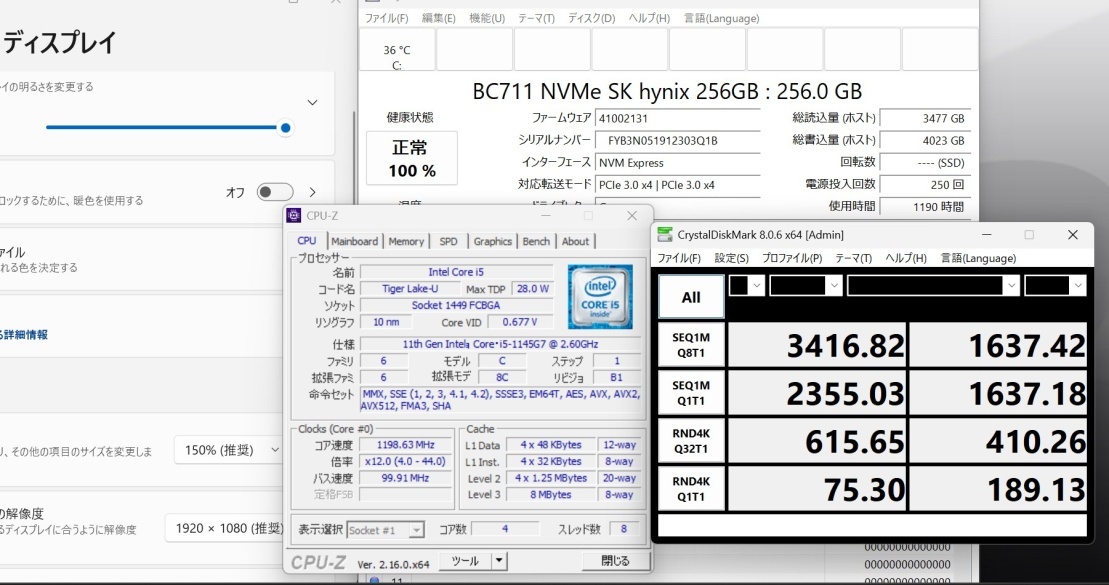The height and width of the screenshot is (585, 1109).
Task: Select the 36 °C C: drive button
Action: click(397, 50)
